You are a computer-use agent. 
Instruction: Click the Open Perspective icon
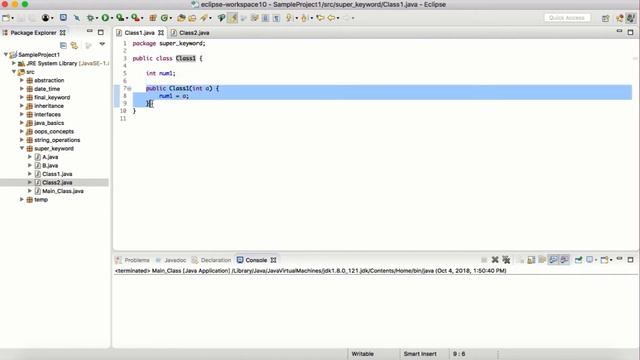click(x=606, y=18)
